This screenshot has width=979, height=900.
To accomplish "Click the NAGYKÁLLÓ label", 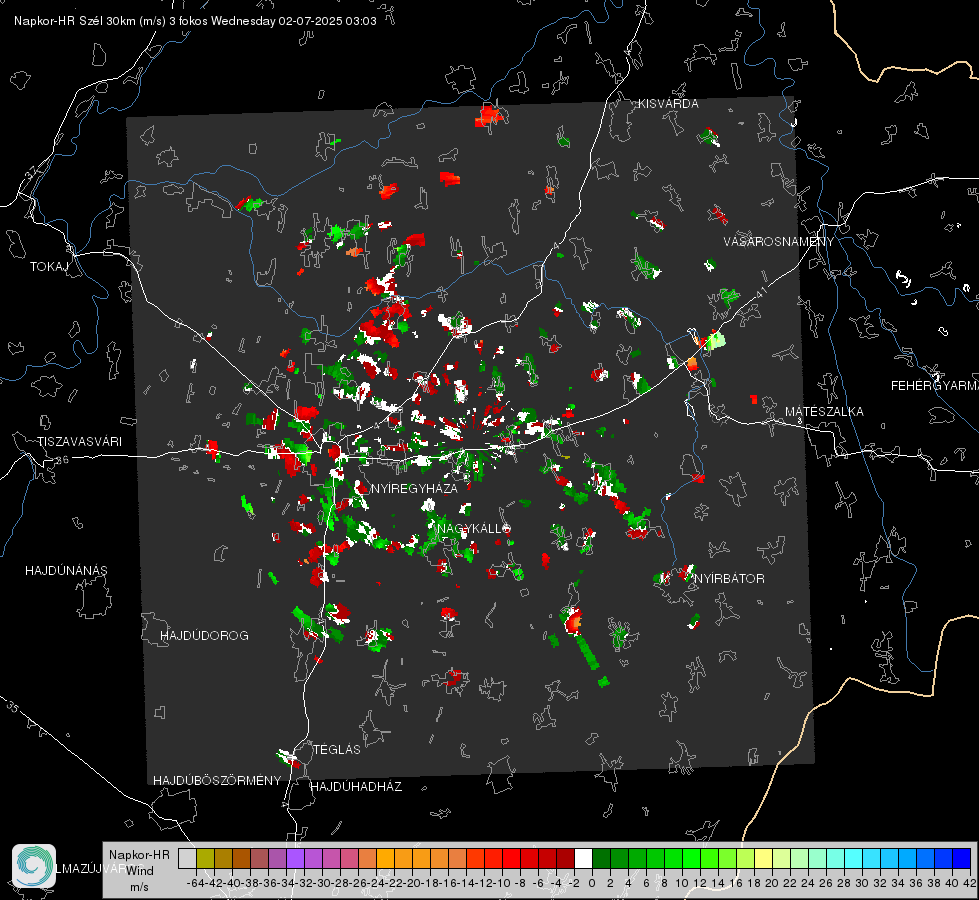I will tap(473, 528).
